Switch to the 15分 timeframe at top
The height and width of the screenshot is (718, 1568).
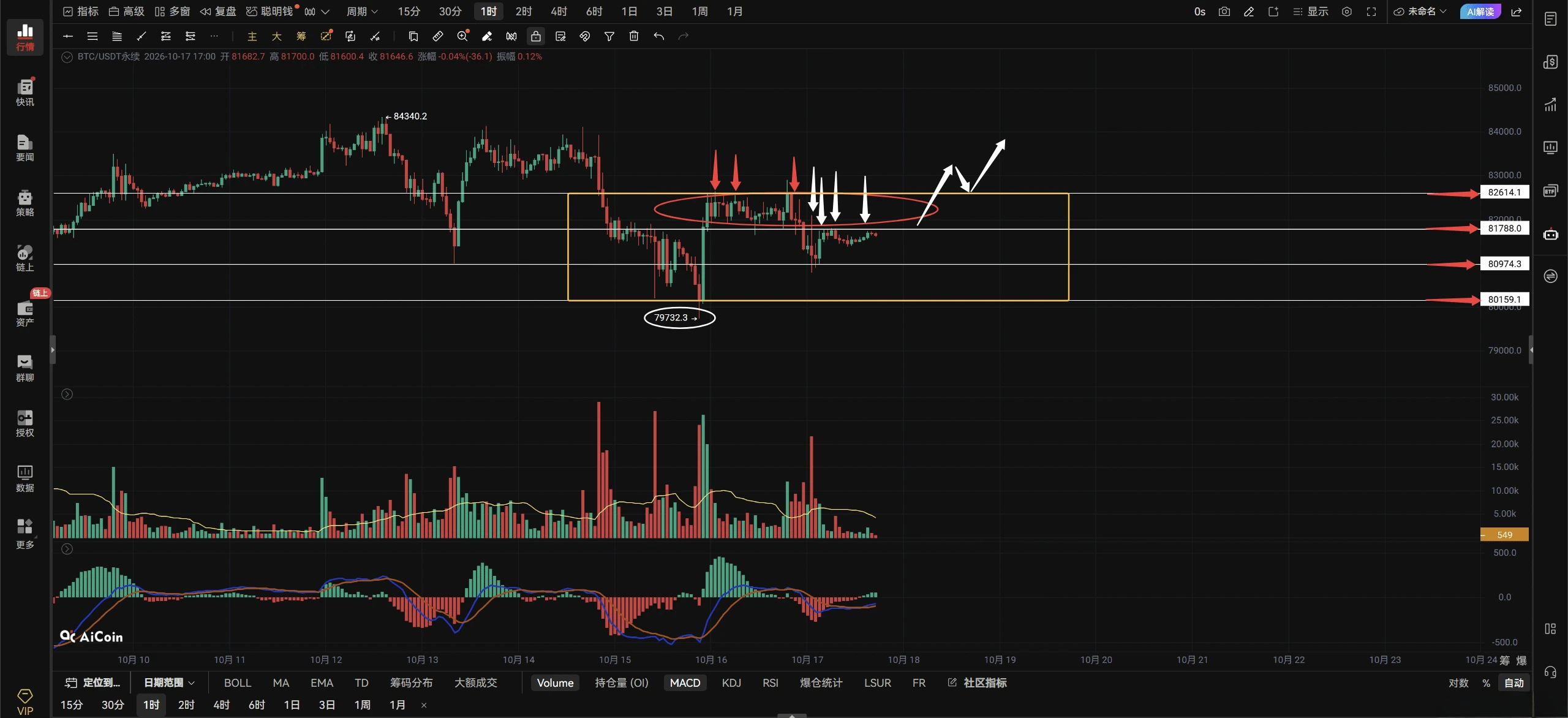coord(409,12)
